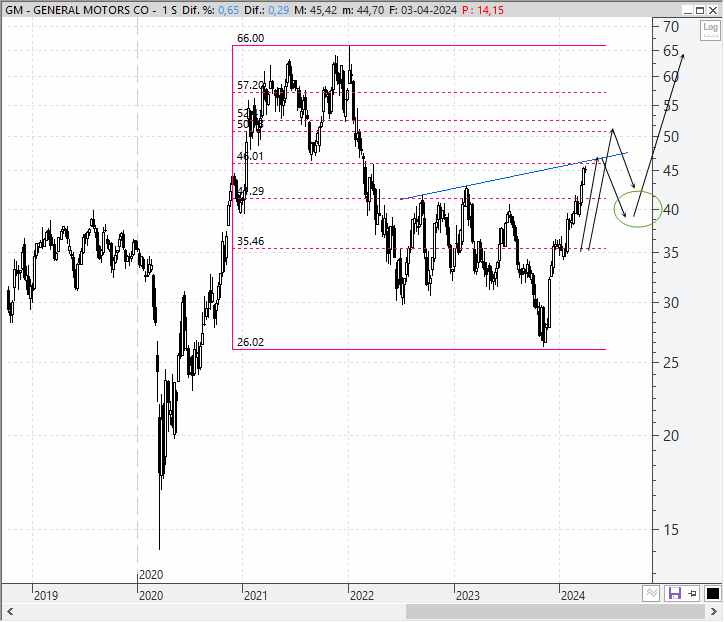Click the 'M: 45,42' maximum value
Viewport: 724px width, 622px height.
coord(316,10)
